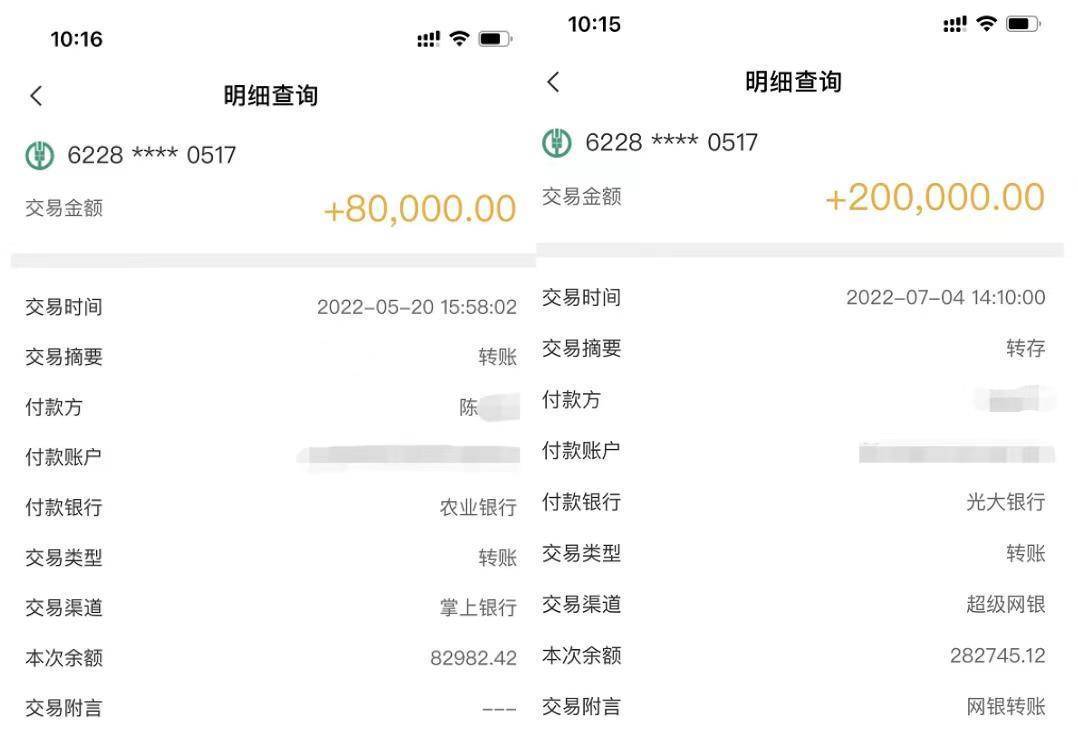Tap balance 82982.42 on left screen
Image resolution: width=1078 pixels, height=747 pixels.
click(474, 658)
